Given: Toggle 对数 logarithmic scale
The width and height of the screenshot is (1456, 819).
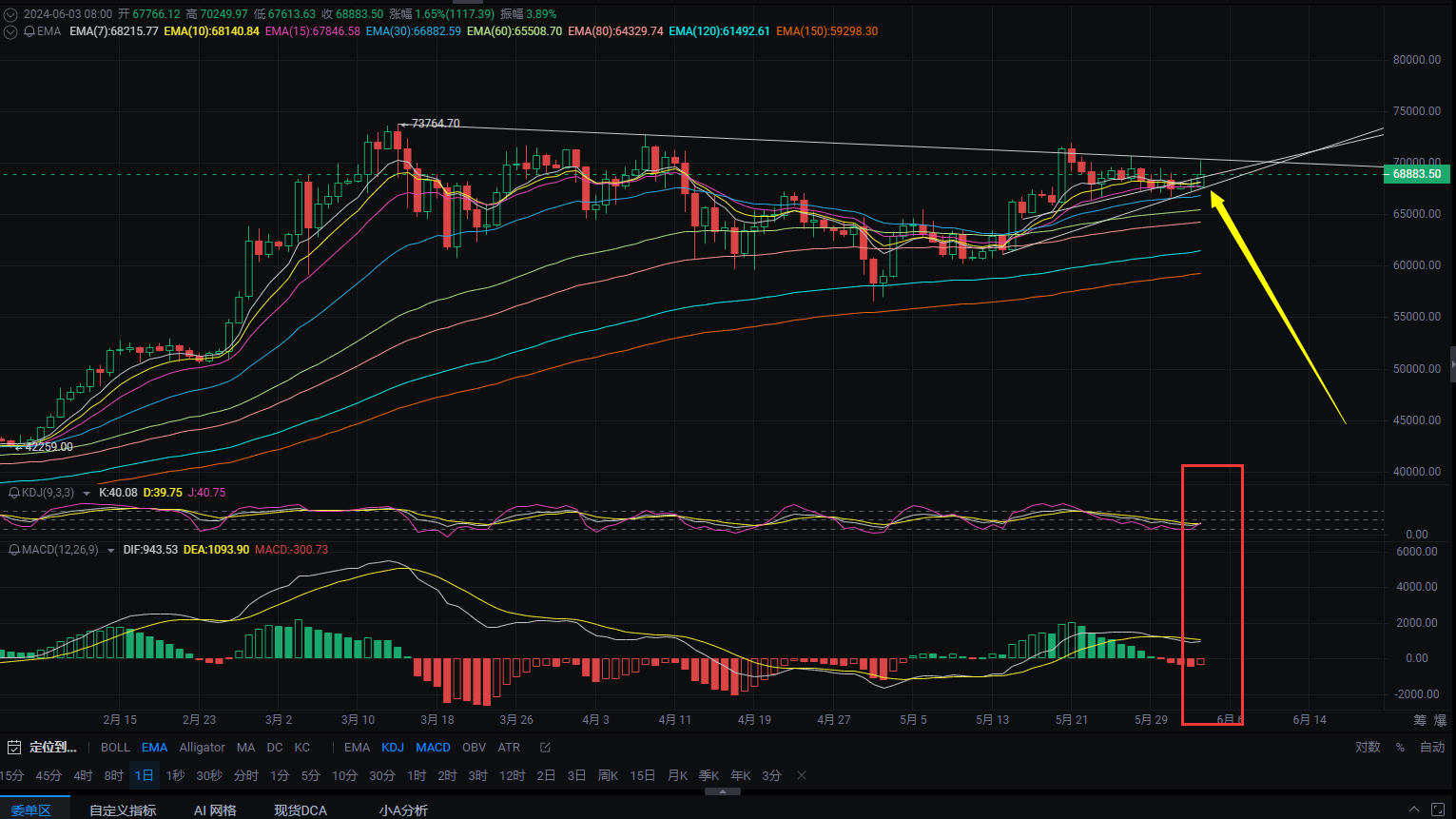Looking at the screenshot, I should [1368, 748].
